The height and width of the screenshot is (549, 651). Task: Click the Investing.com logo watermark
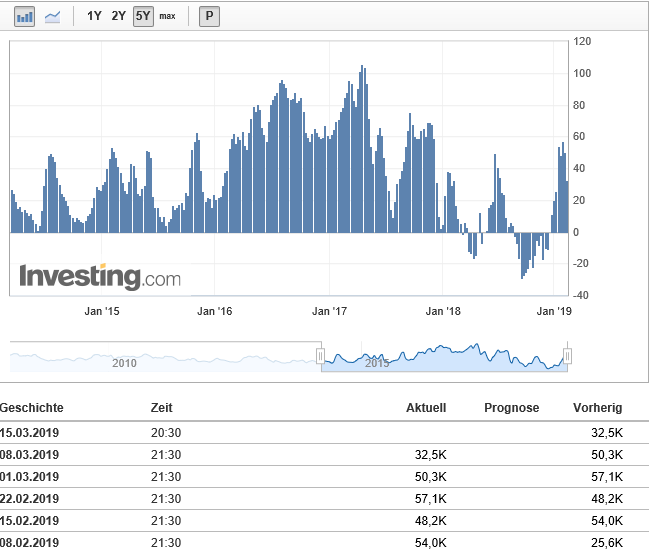click(100, 276)
